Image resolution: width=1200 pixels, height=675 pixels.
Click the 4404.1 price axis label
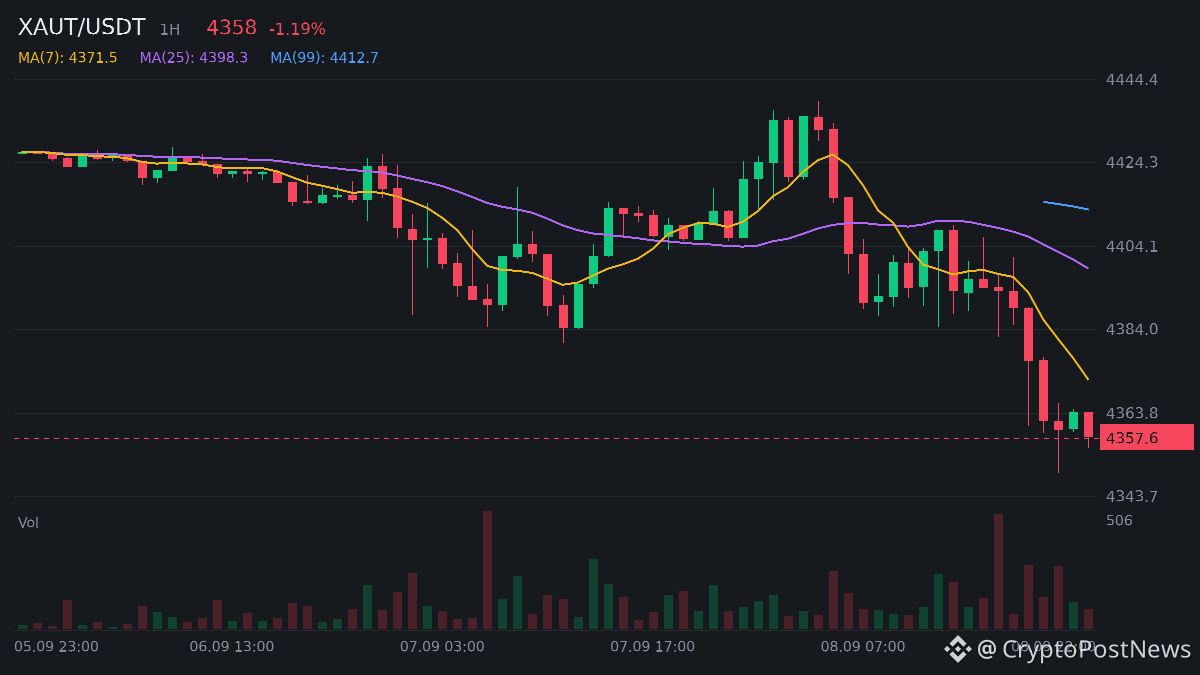pyautogui.click(x=1132, y=246)
